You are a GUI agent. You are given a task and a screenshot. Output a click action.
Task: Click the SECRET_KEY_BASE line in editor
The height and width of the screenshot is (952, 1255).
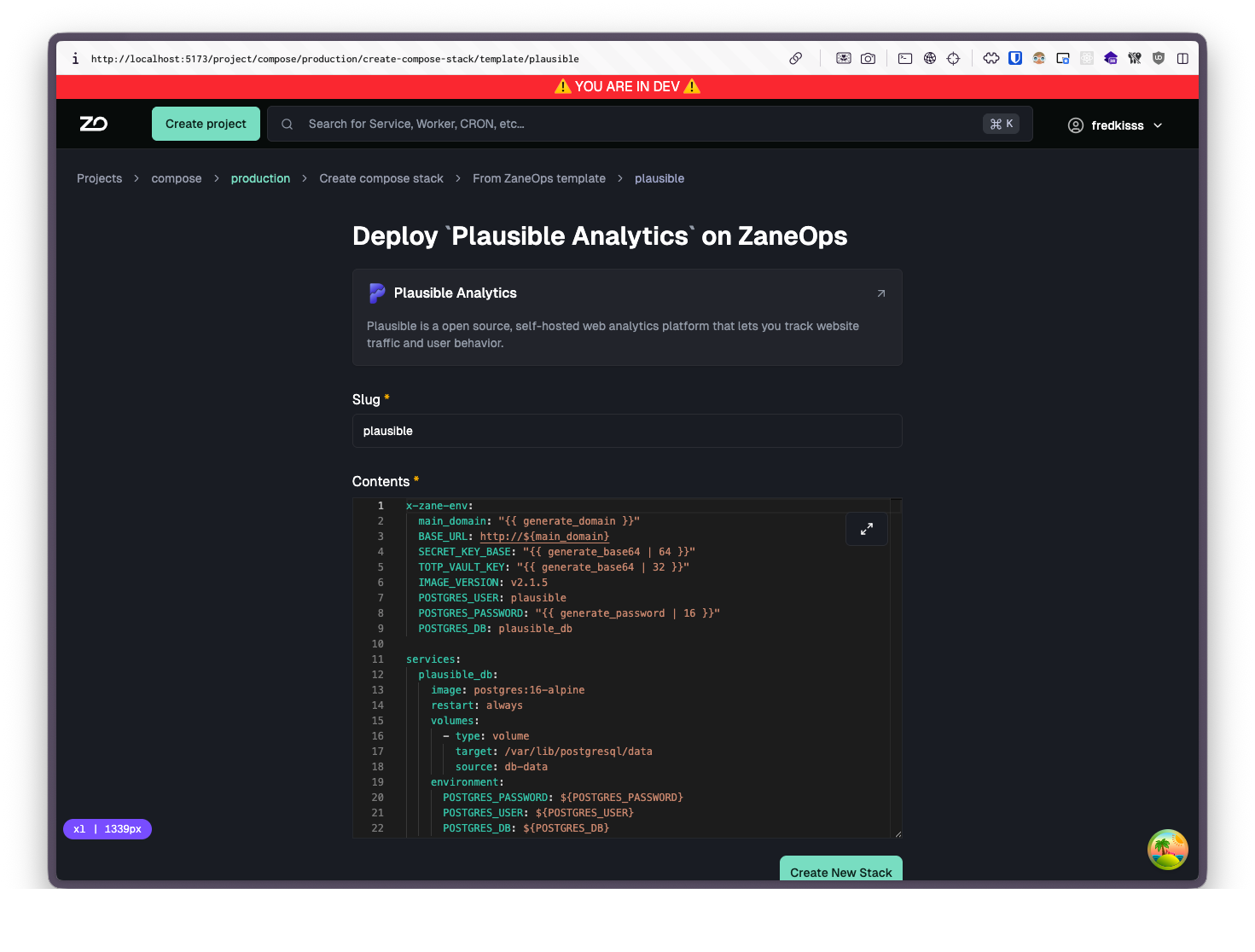point(557,552)
